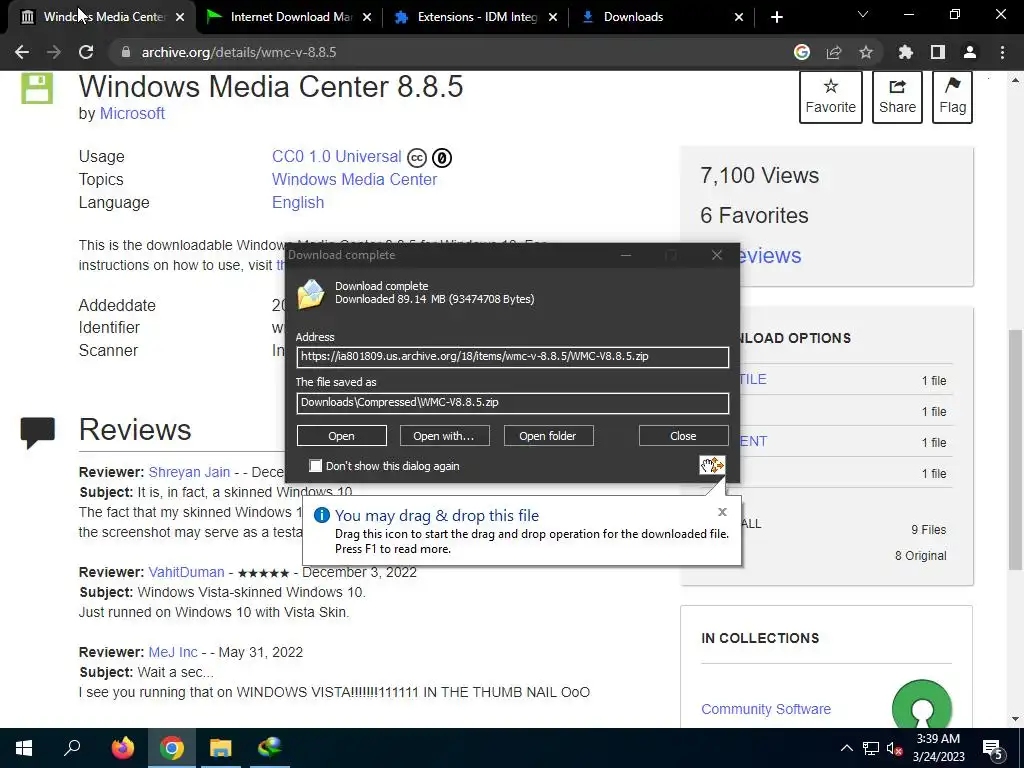1024x768 pixels.
Task: Click the 8 Original files link
Action: (x=921, y=556)
